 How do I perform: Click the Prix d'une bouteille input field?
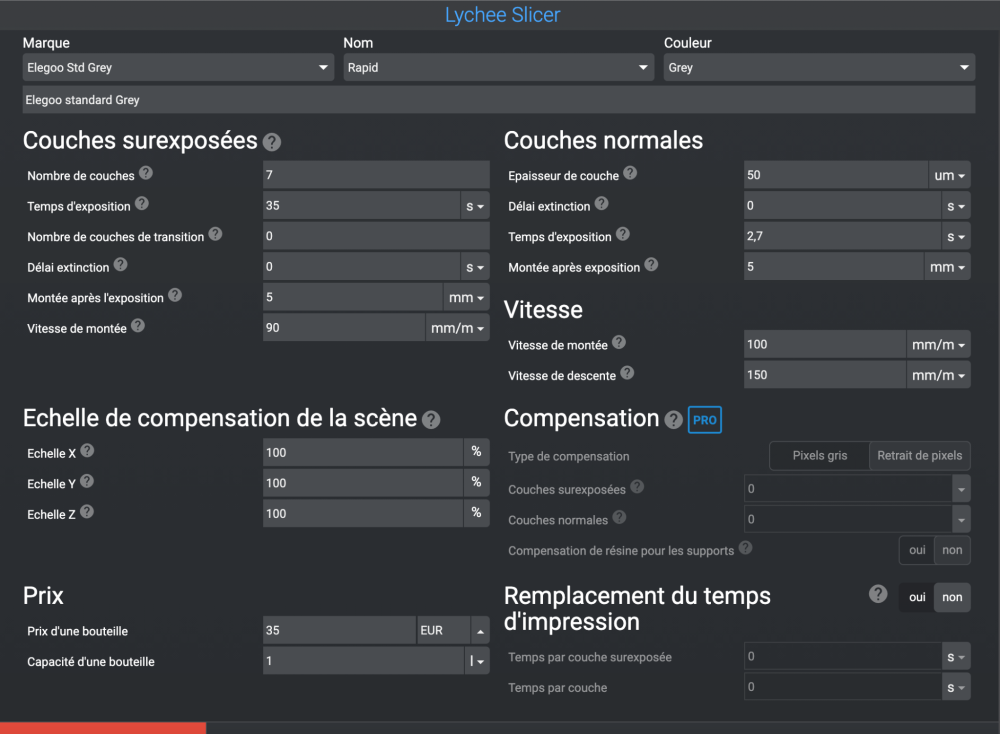[x=338, y=631]
